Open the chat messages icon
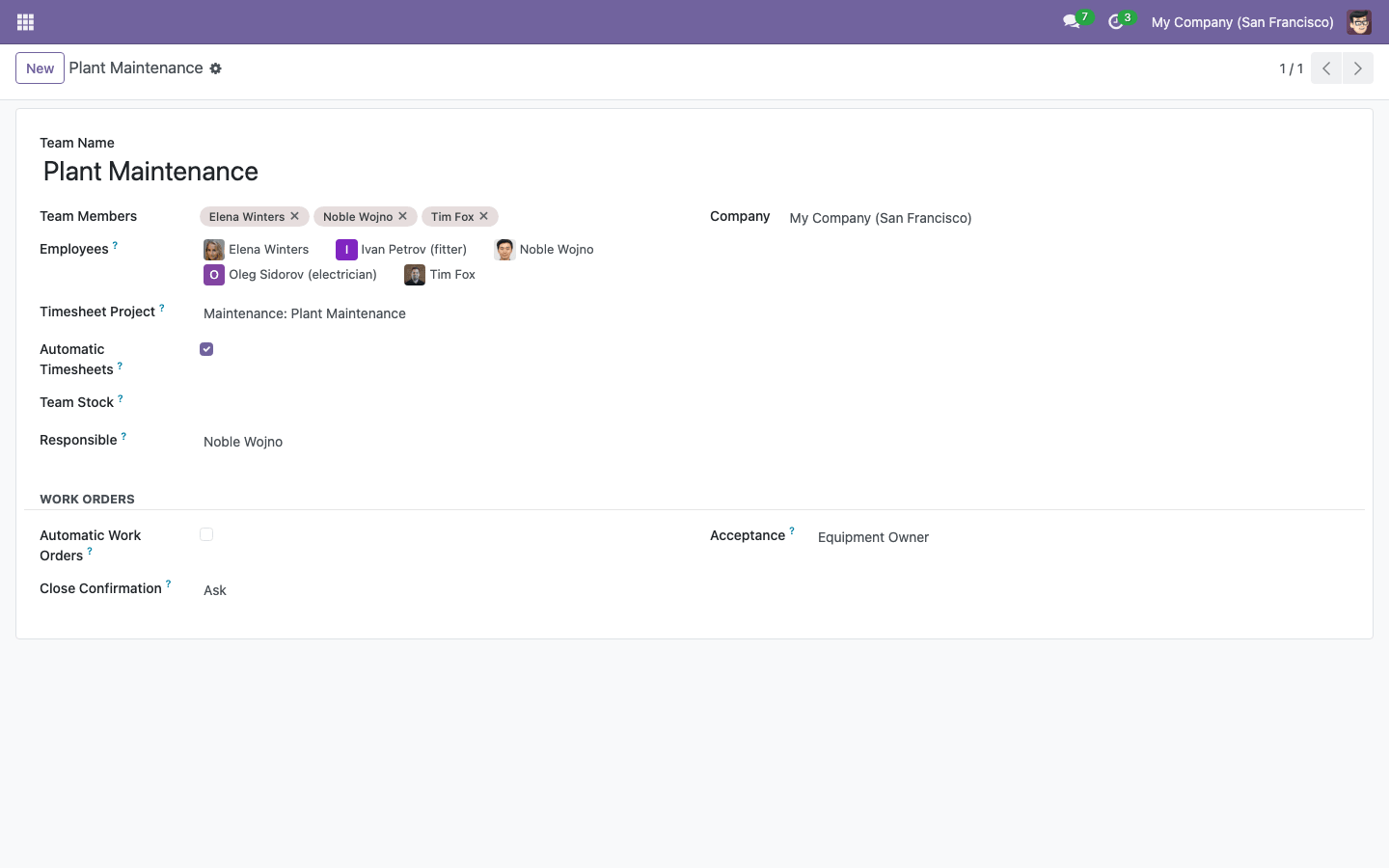The width and height of the screenshot is (1389, 868). click(1072, 21)
